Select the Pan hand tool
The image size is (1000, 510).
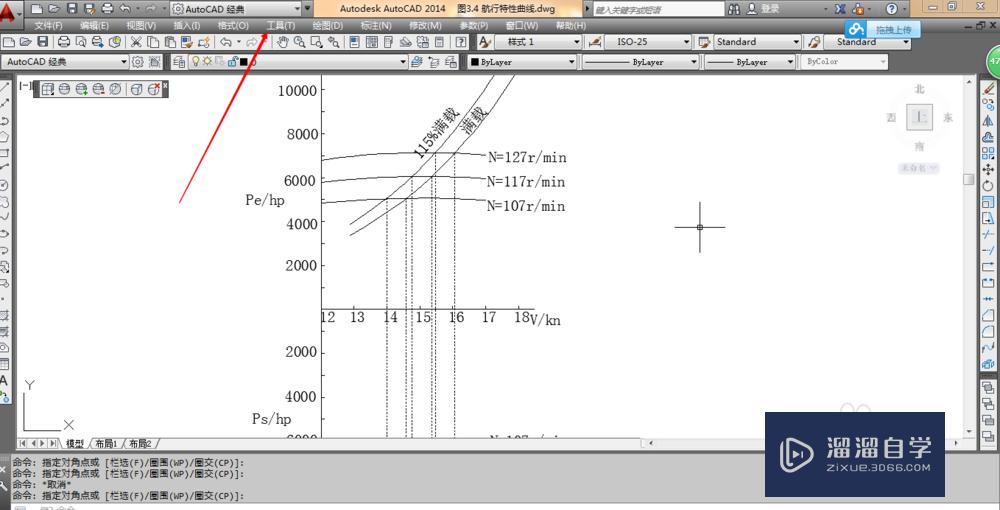pyautogui.click(x=283, y=42)
